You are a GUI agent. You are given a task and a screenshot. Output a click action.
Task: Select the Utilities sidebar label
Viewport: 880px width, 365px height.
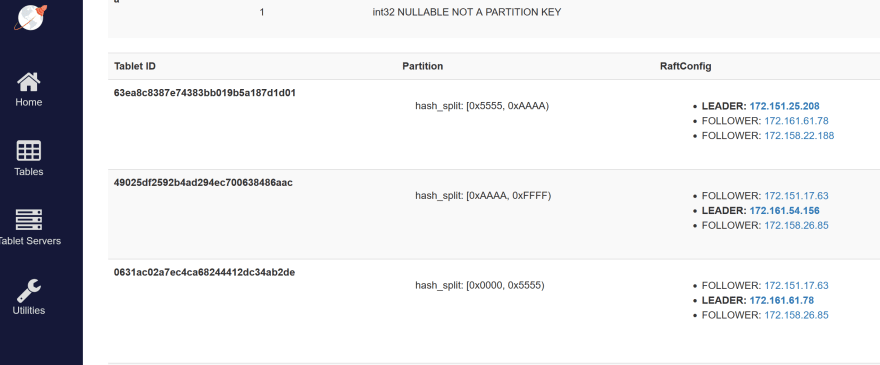pos(29,310)
